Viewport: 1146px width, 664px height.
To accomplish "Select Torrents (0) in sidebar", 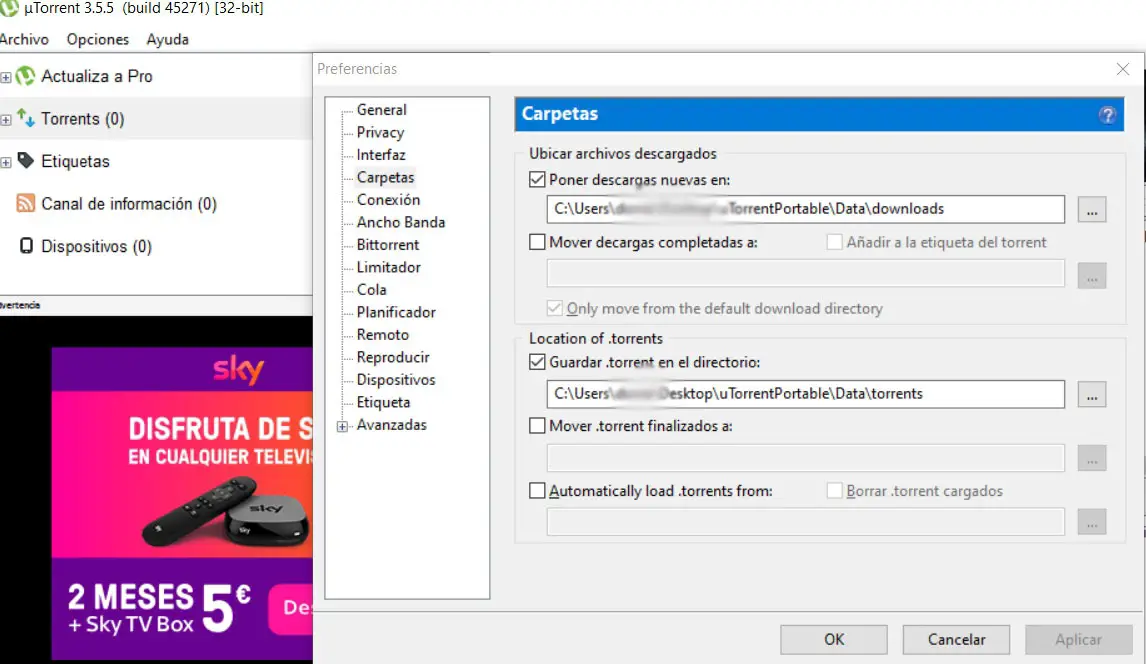I will point(83,119).
